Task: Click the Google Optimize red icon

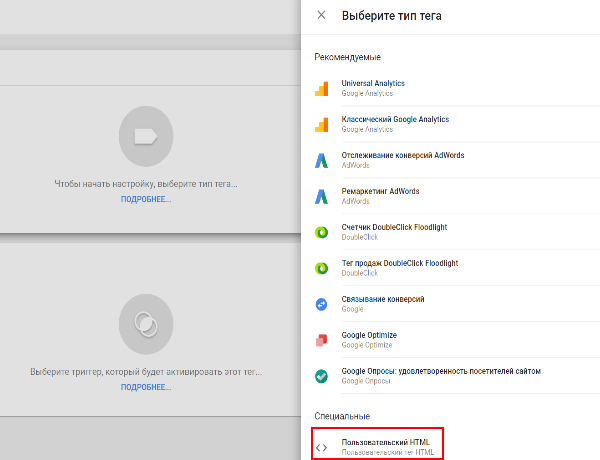Action: click(321, 340)
